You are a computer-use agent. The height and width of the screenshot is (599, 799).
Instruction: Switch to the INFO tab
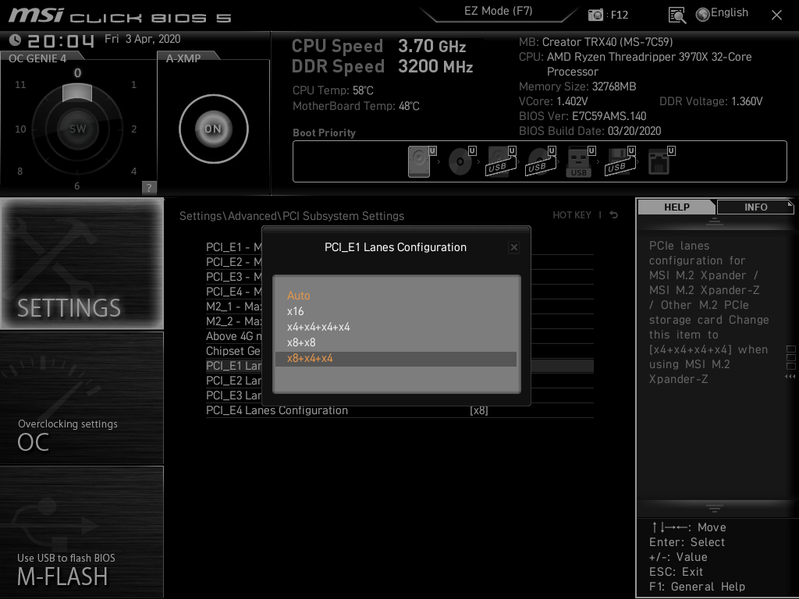click(755, 207)
